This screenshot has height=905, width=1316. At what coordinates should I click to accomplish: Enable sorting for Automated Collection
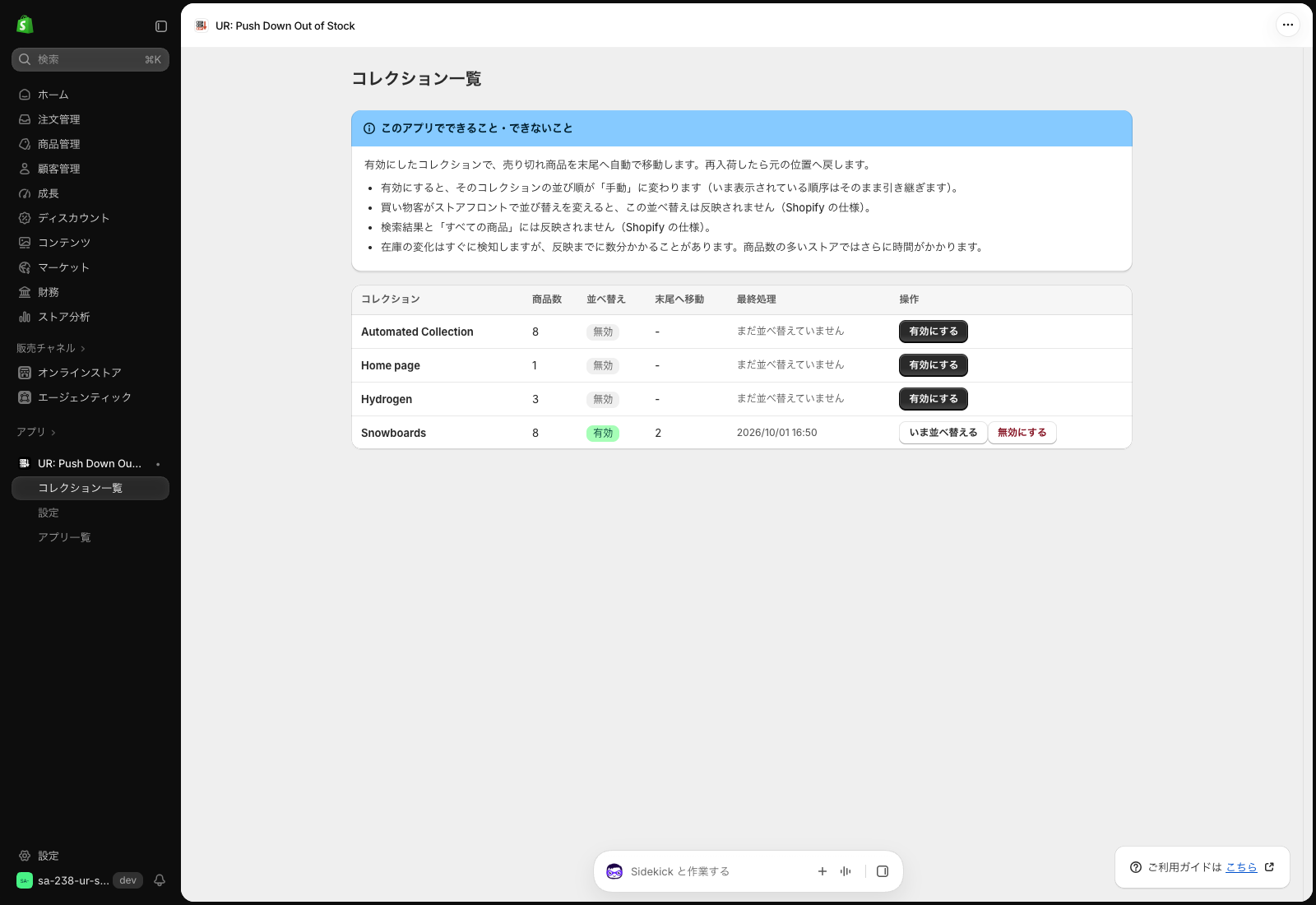[x=934, y=332]
